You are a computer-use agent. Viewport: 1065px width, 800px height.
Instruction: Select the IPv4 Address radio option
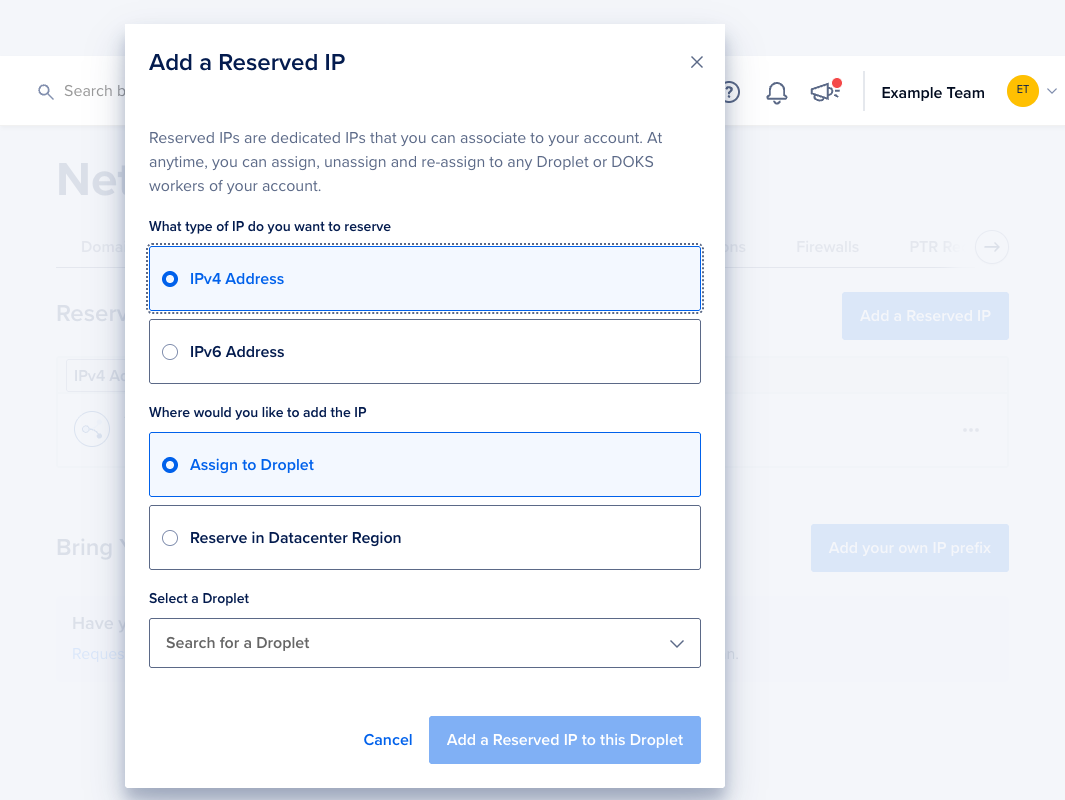pos(425,279)
